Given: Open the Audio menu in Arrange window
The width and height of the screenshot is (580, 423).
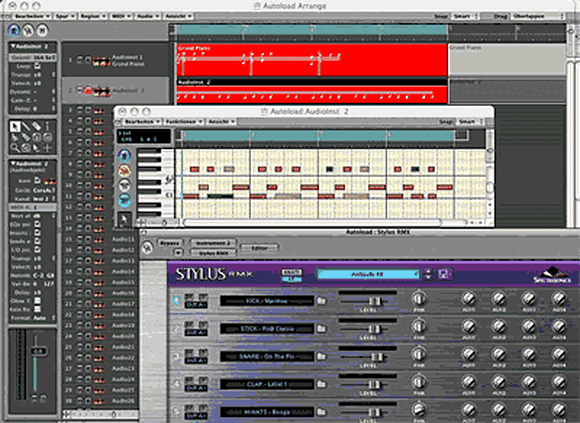Looking at the screenshot, I should tap(148, 16).
